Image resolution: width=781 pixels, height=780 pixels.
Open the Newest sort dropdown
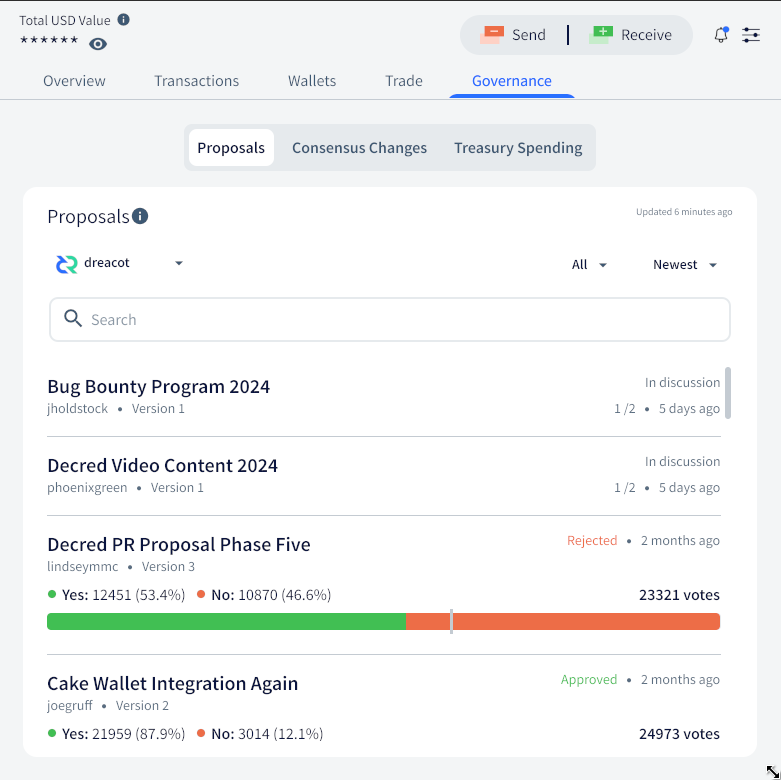(x=684, y=264)
